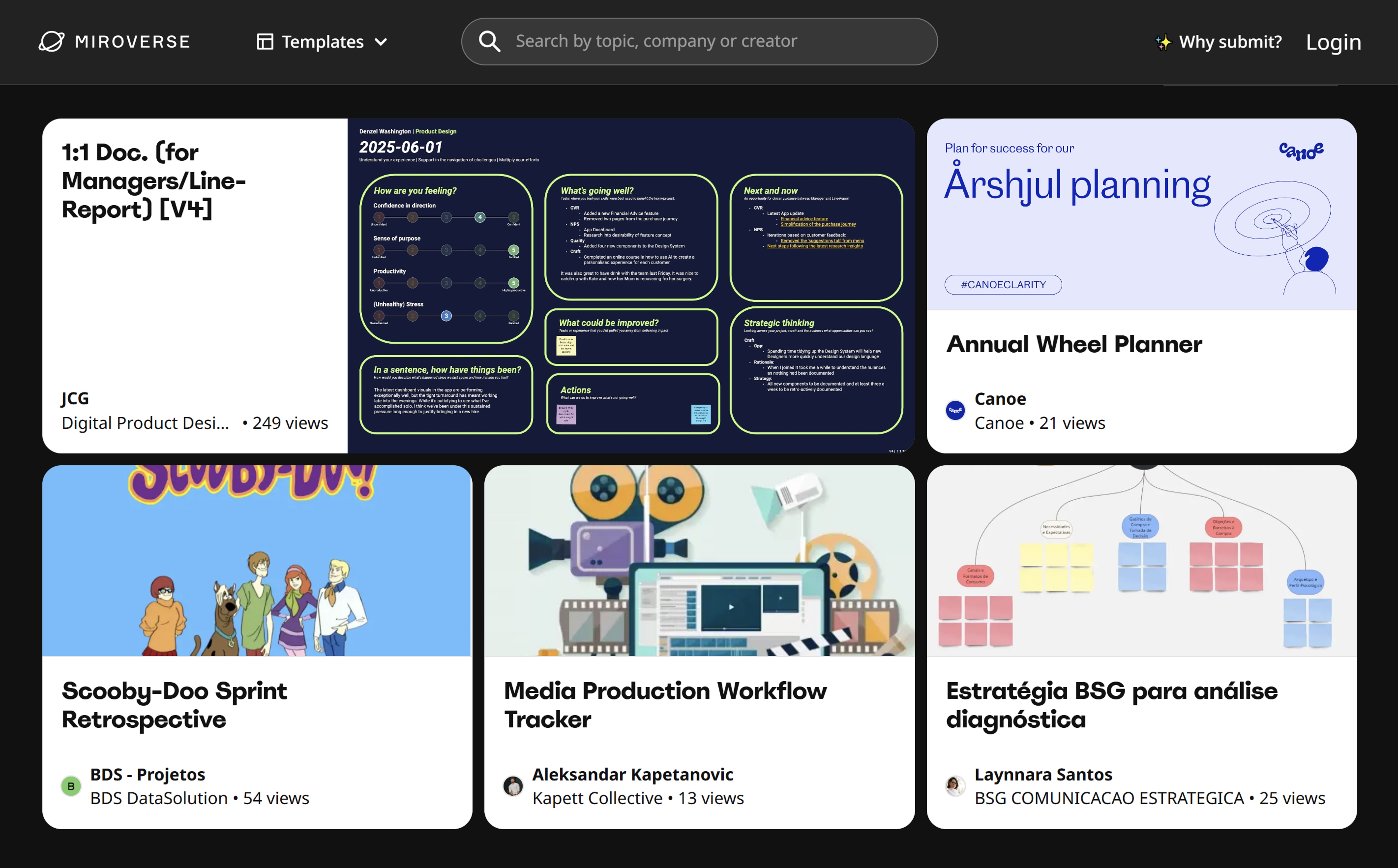Click the Canoe logo in thumbnail corner
Viewport: 1398px width, 868px height.
pyautogui.click(x=1301, y=151)
